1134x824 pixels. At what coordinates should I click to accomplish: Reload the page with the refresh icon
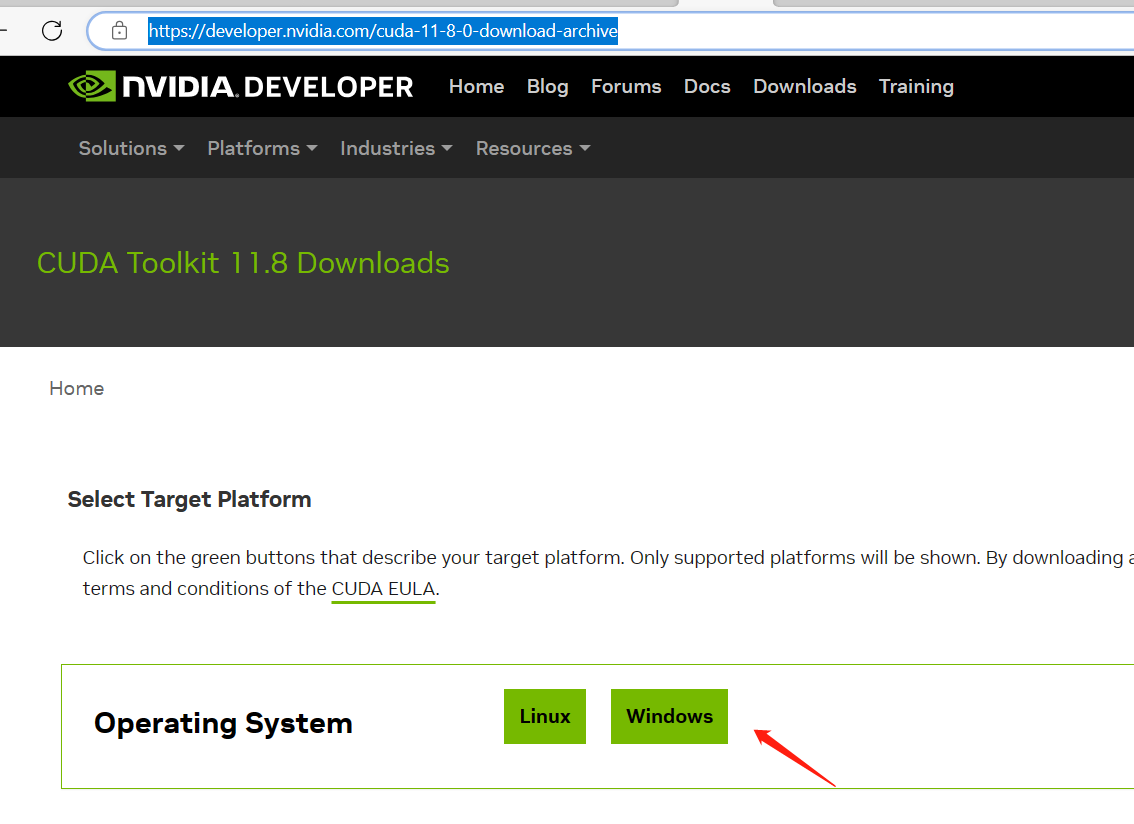52,30
